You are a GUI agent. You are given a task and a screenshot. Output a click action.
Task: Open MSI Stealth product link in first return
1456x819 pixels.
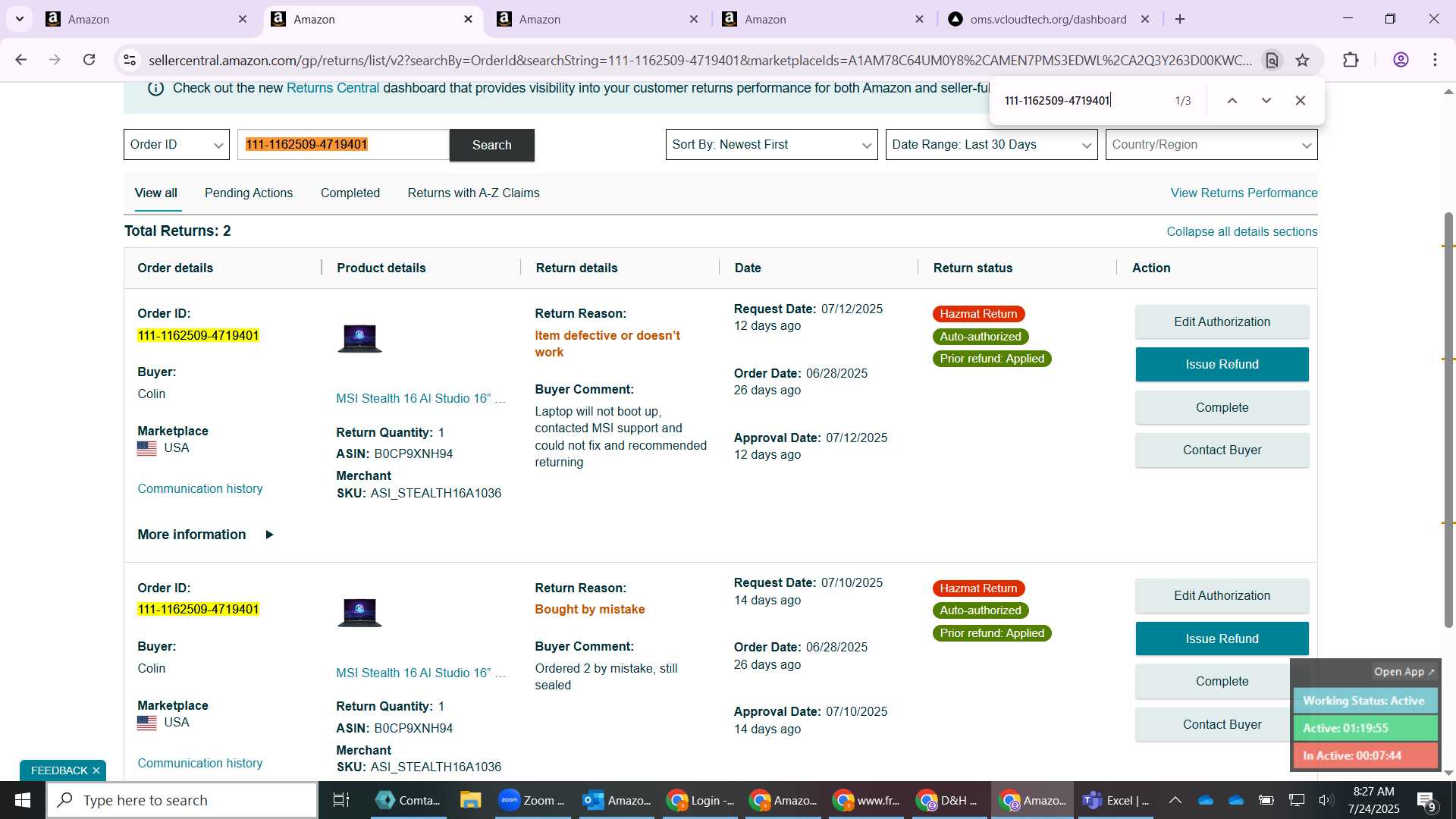[x=421, y=398]
